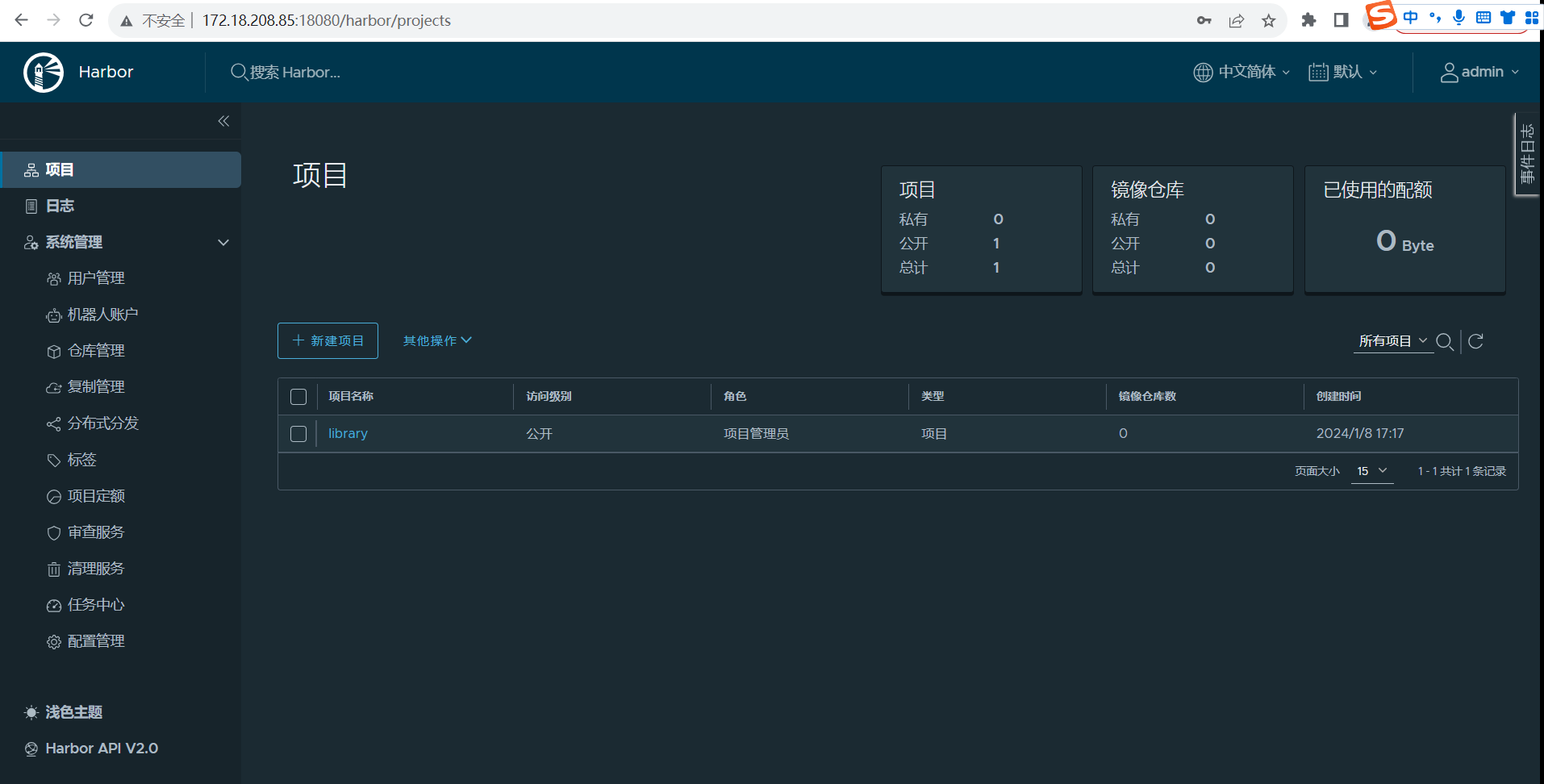Click the Sogou soft keyboard icon
The width and height of the screenshot is (1544, 784).
pos(1483,17)
